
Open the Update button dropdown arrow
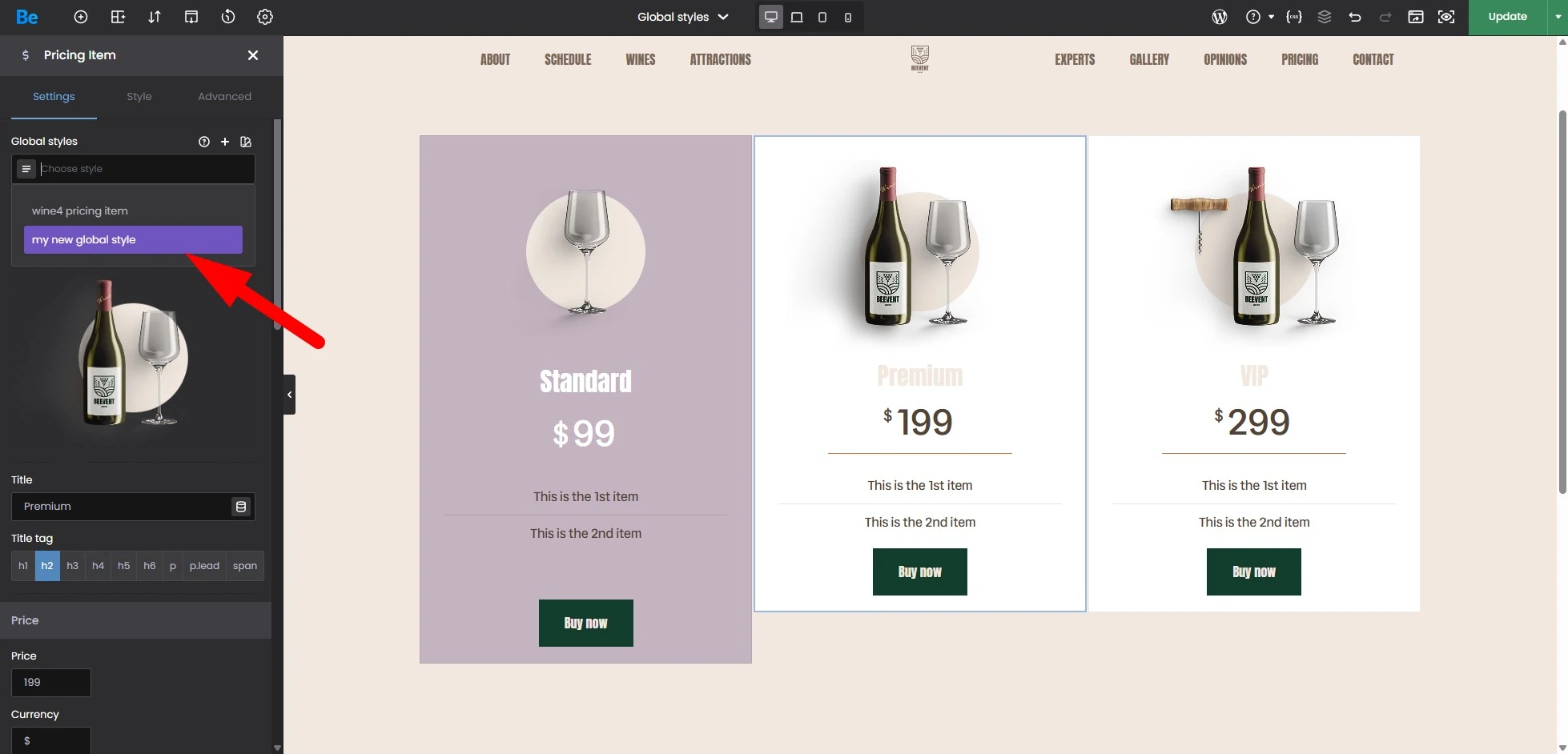(x=1558, y=17)
